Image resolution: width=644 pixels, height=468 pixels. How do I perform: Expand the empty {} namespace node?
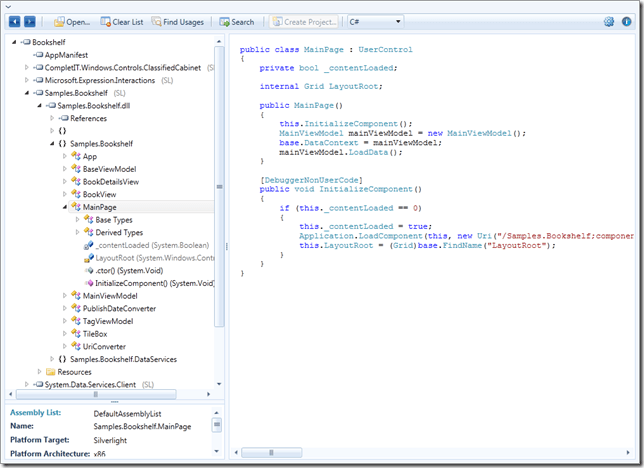pos(52,131)
